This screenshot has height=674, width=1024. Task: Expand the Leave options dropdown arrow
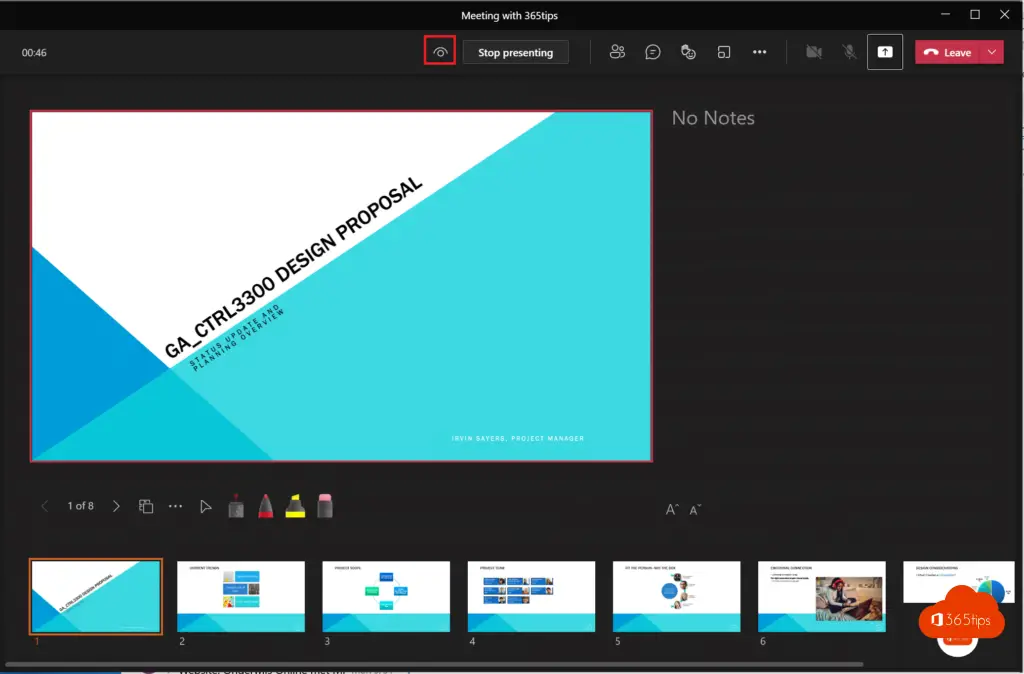(x=992, y=52)
